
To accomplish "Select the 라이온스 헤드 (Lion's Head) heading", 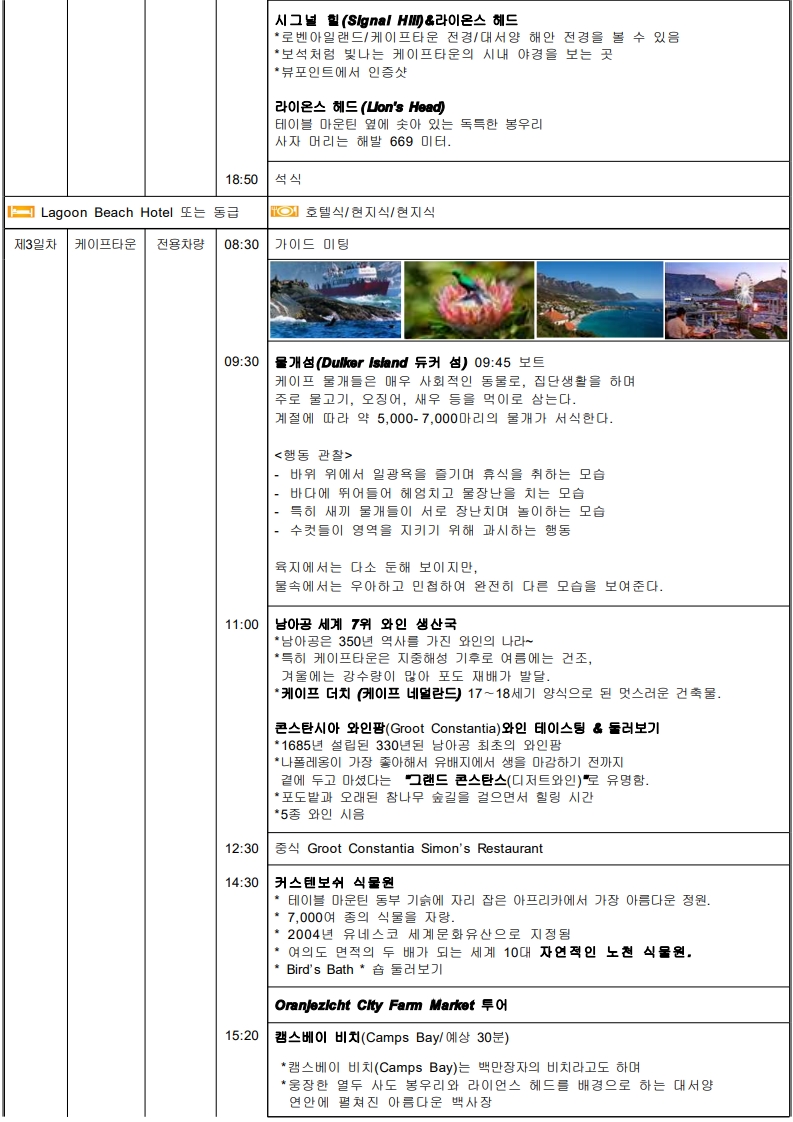I will [x=359, y=107].
